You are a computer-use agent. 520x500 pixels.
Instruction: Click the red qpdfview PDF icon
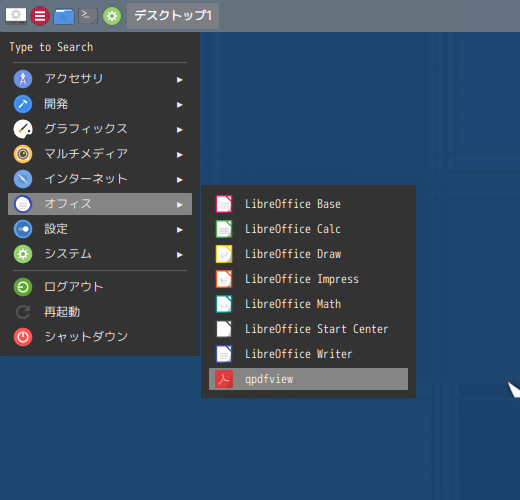(x=224, y=379)
